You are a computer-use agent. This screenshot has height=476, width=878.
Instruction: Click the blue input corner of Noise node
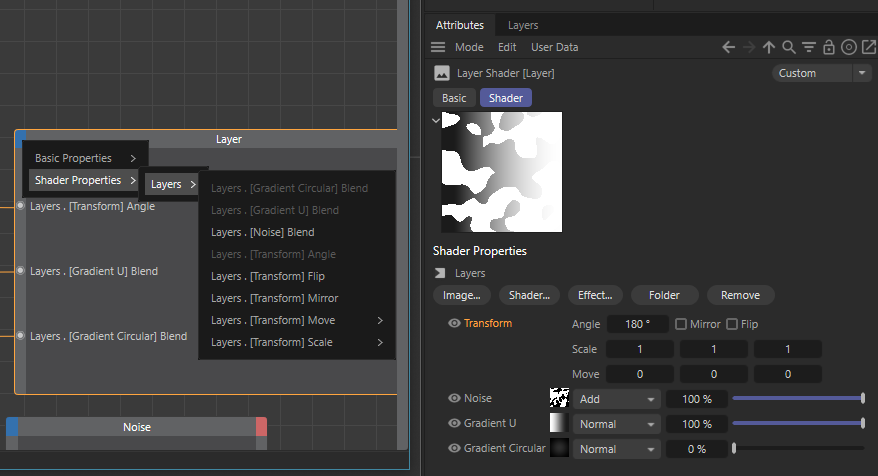click(x=12, y=427)
